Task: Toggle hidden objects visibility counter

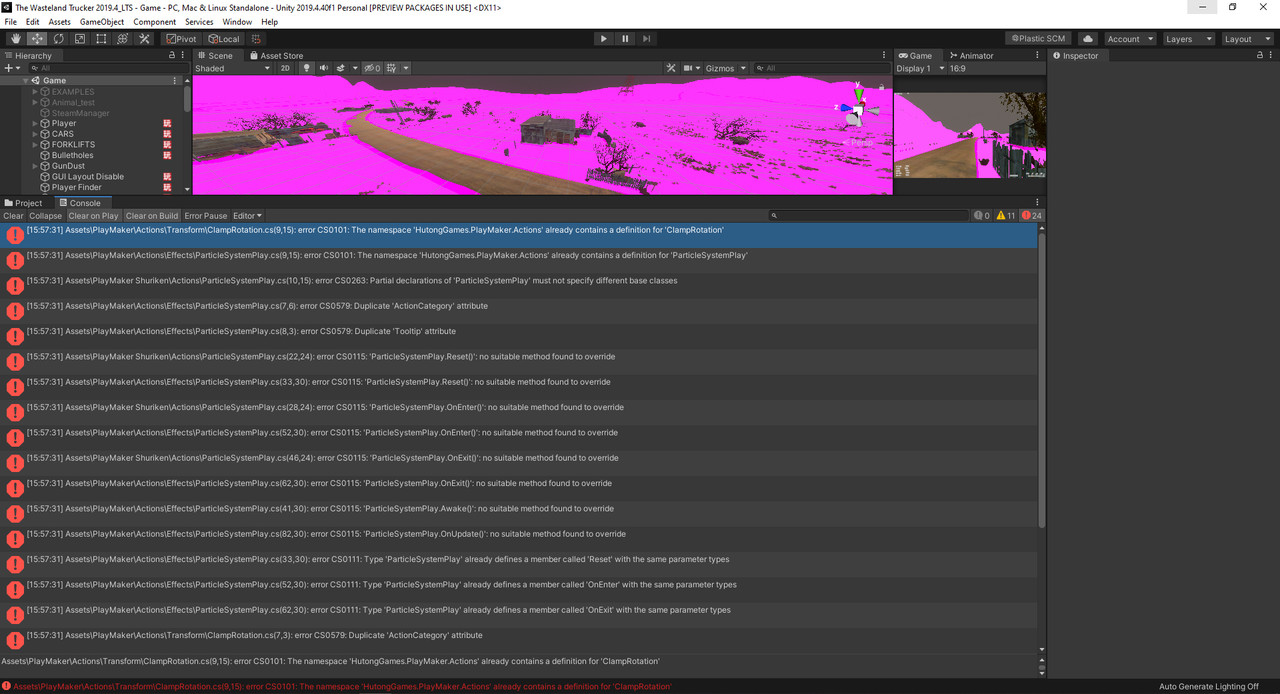Action: click(x=372, y=68)
